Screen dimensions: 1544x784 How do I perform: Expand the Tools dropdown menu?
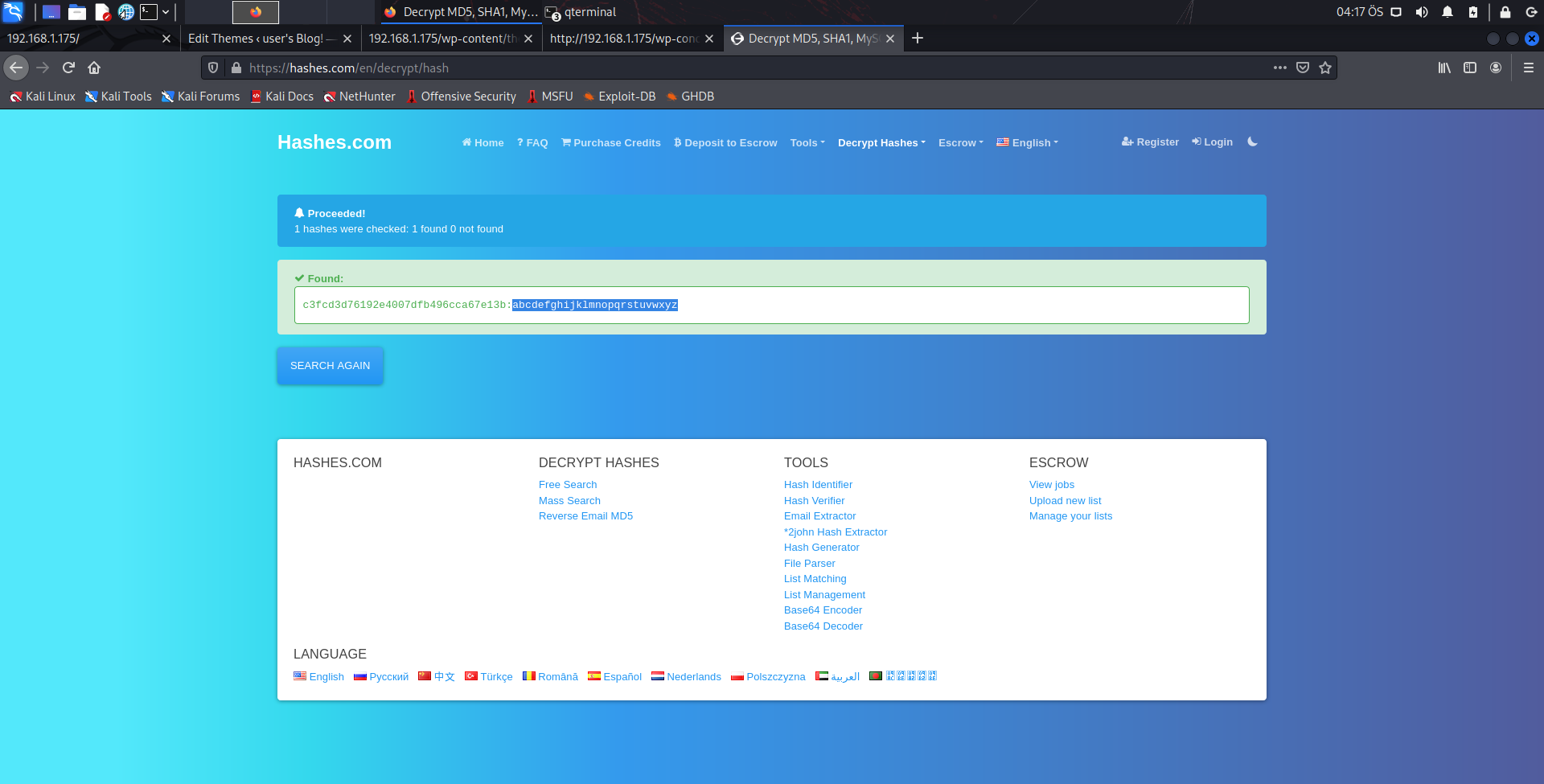pyautogui.click(x=807, y=143)
